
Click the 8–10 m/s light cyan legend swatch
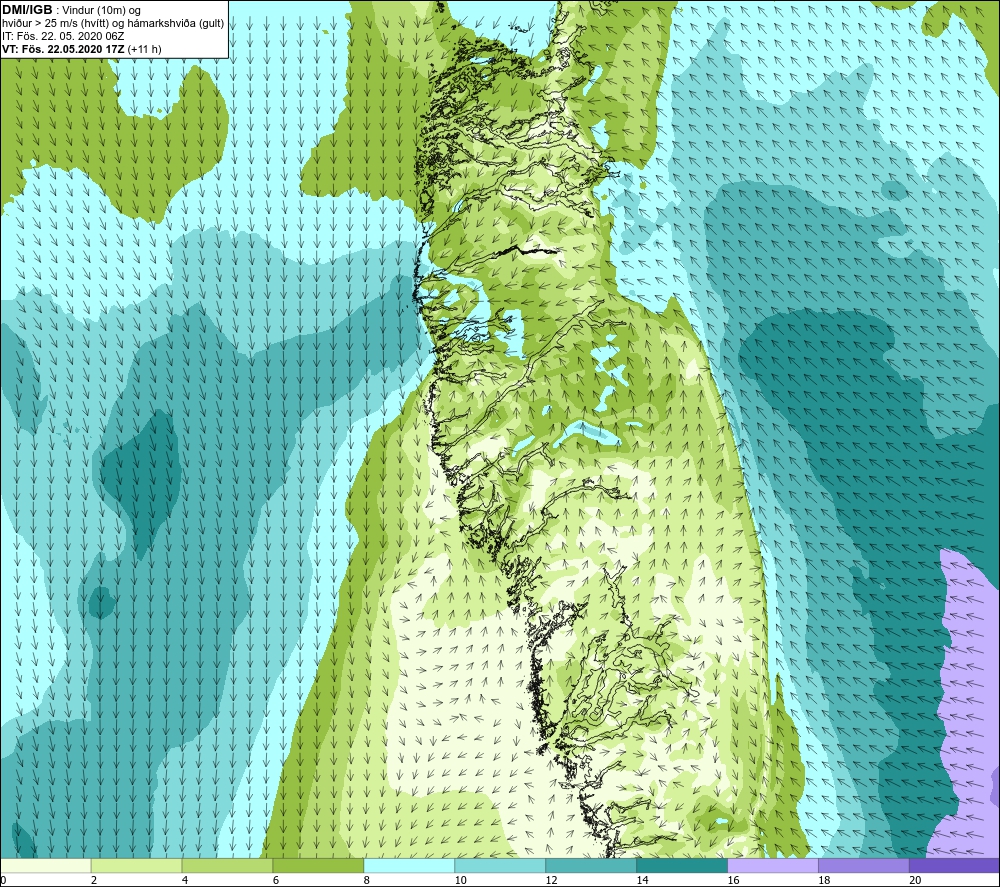click(409, 865)
